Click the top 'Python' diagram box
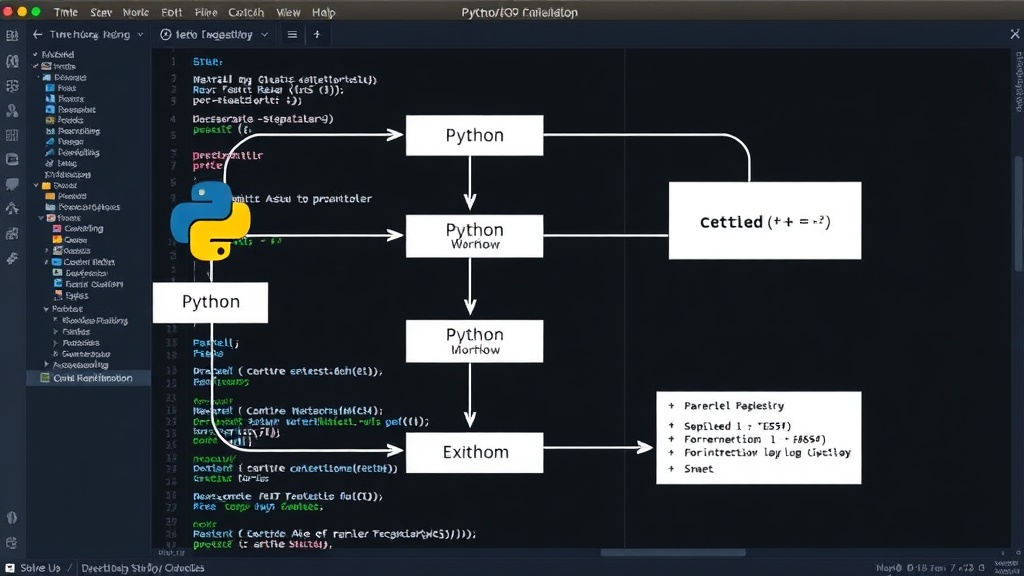The height and width of the screenshot is (576, 1024). [x=474, y=135]
